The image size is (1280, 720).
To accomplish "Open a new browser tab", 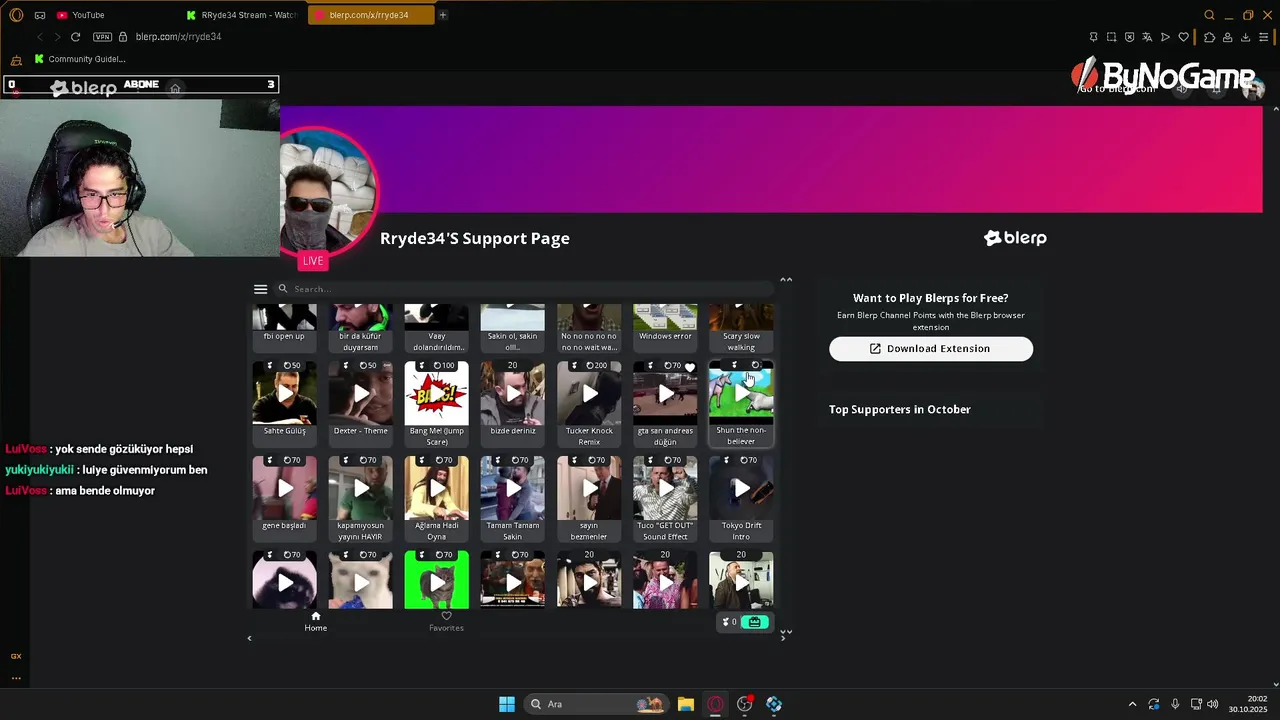I will pyautogui.click(x=443, y=15).
